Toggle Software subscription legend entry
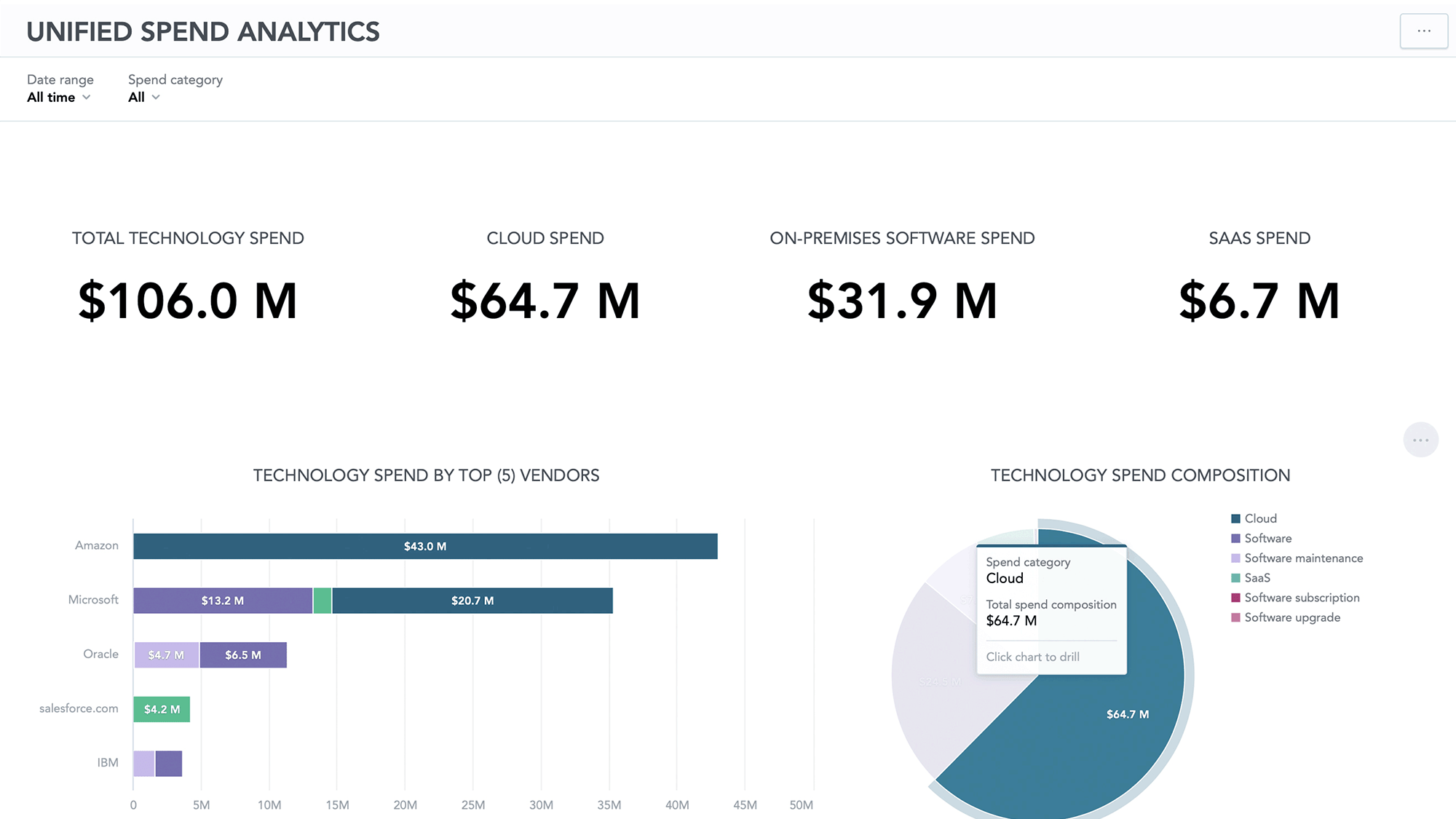 [1302, 598]
